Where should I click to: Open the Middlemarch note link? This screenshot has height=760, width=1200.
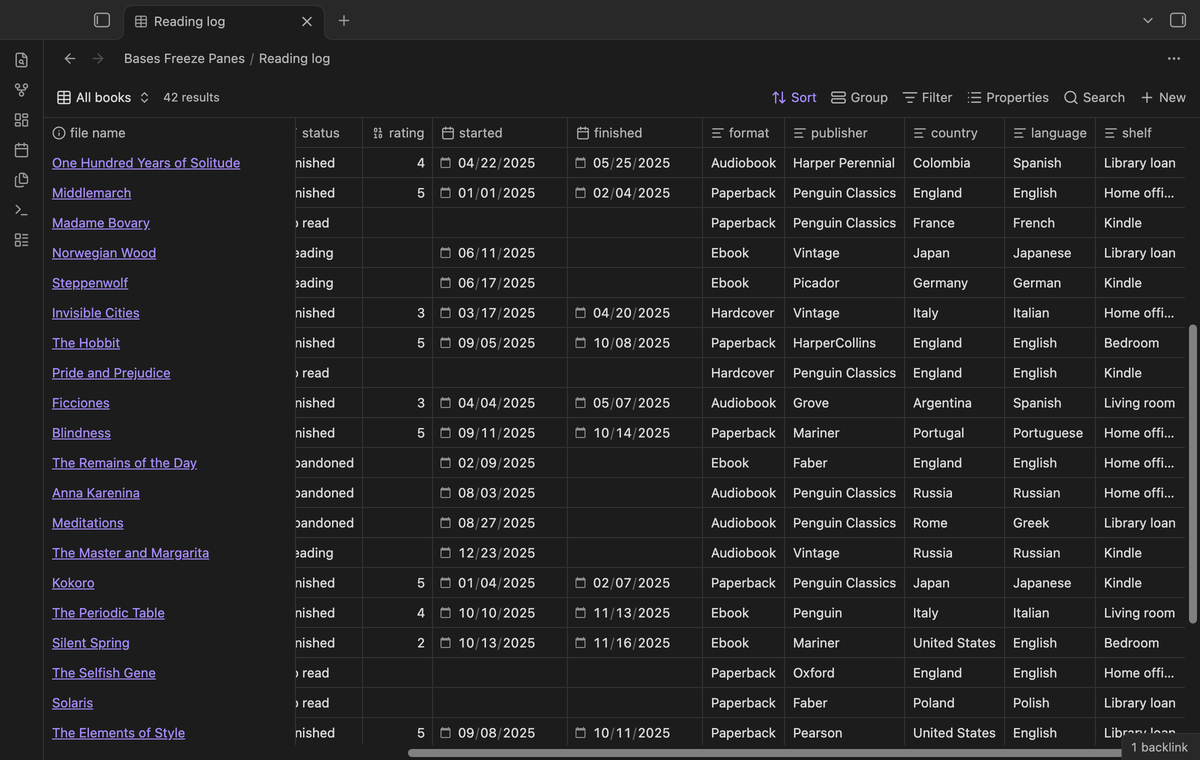click(x=91, y=193)
